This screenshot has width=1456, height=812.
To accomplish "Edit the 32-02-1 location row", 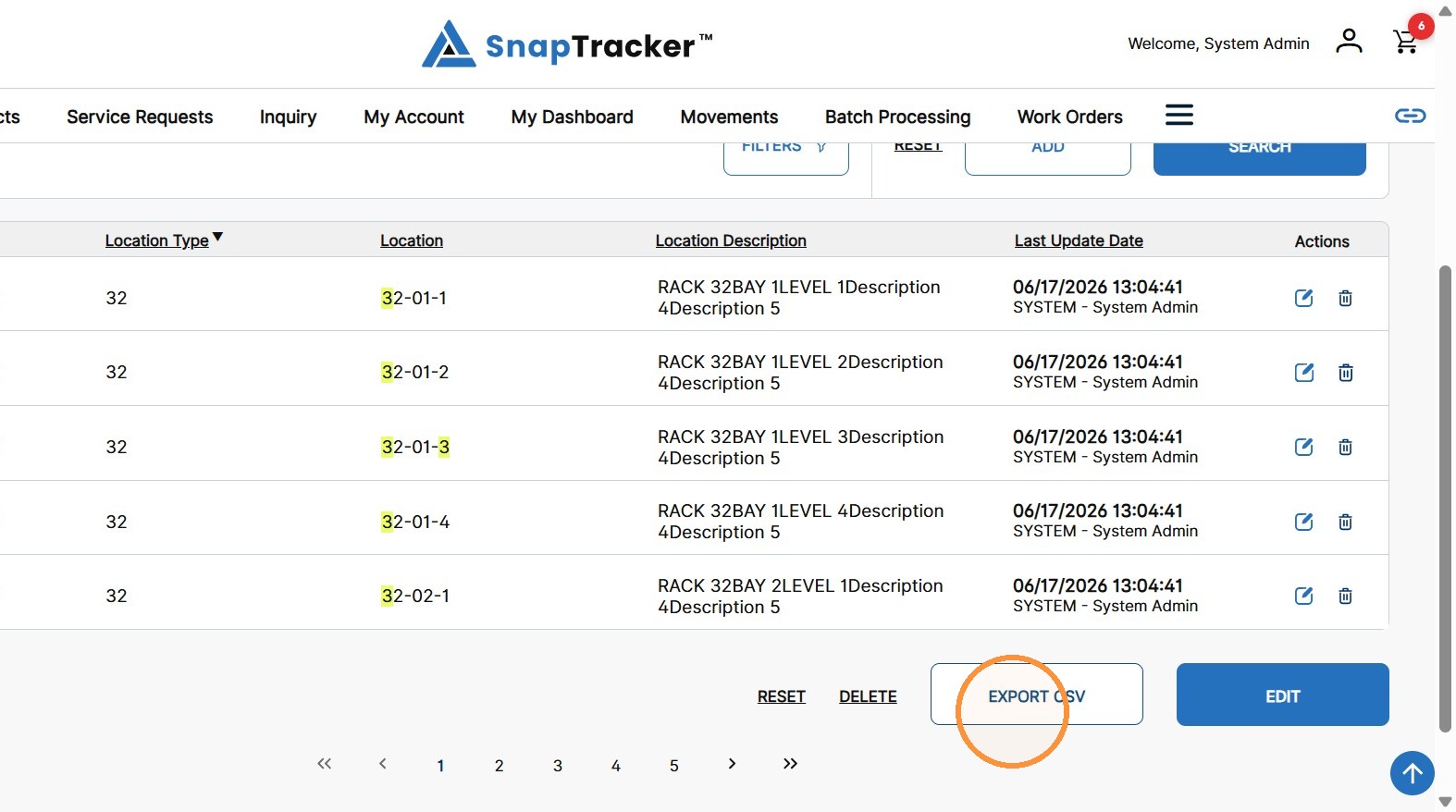I will (x=1303, y=596).
